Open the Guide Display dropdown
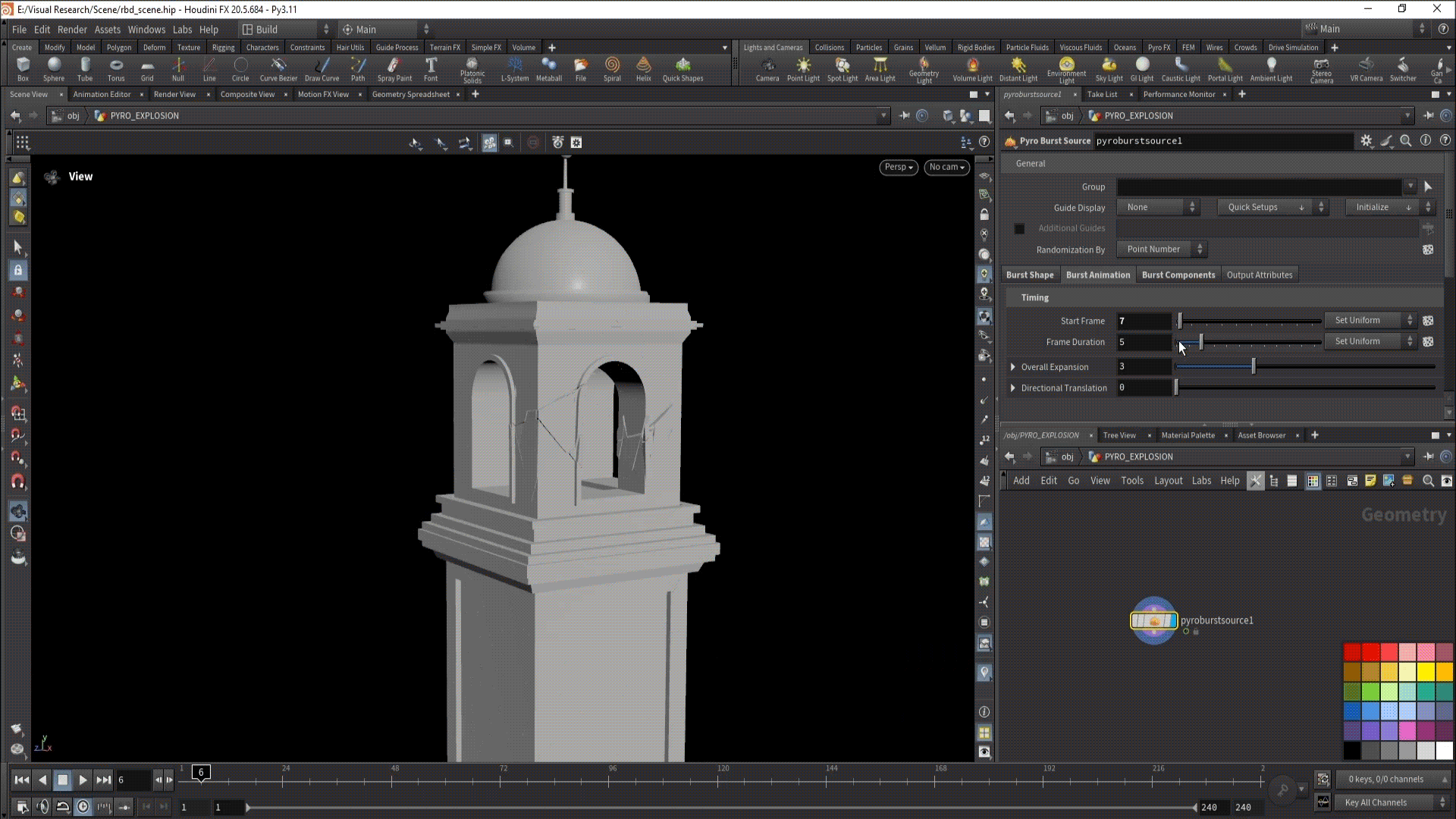Viewport: 1456px width, 819px height. pyautogui.click(x=1157, y=207)
